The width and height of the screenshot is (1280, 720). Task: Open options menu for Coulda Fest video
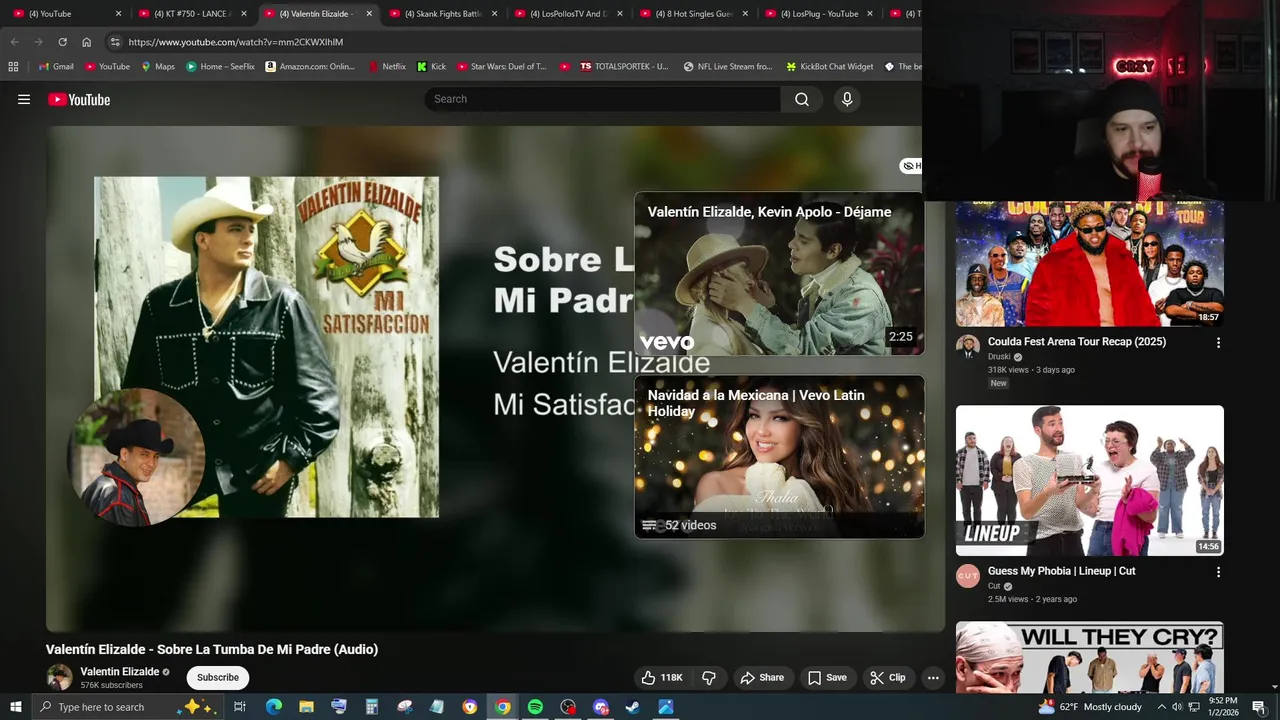pyautogui.click(x=1218, y=342)
